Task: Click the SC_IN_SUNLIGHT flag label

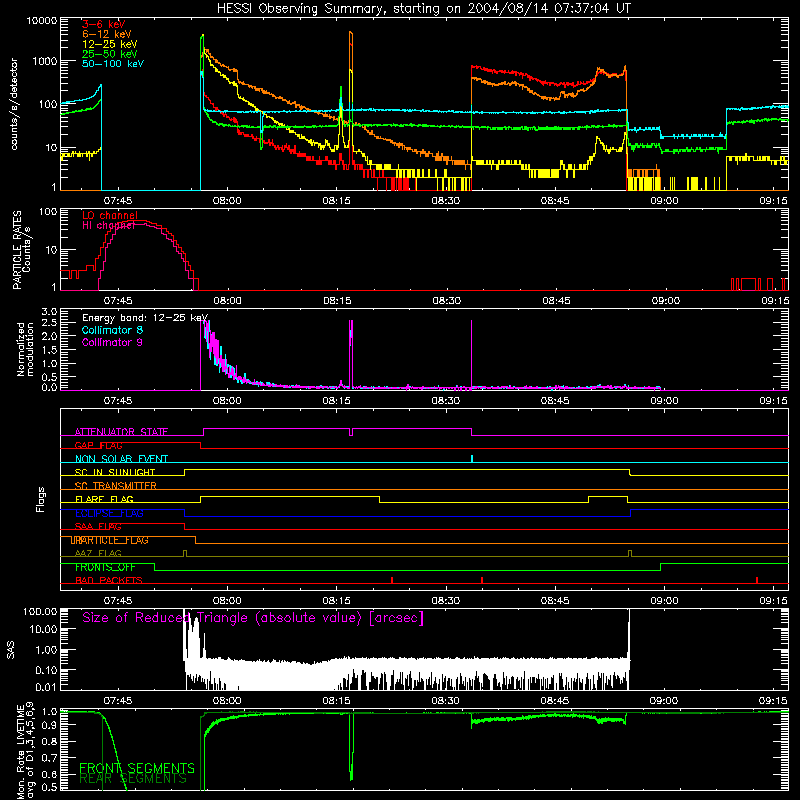Action: point(115,472)
